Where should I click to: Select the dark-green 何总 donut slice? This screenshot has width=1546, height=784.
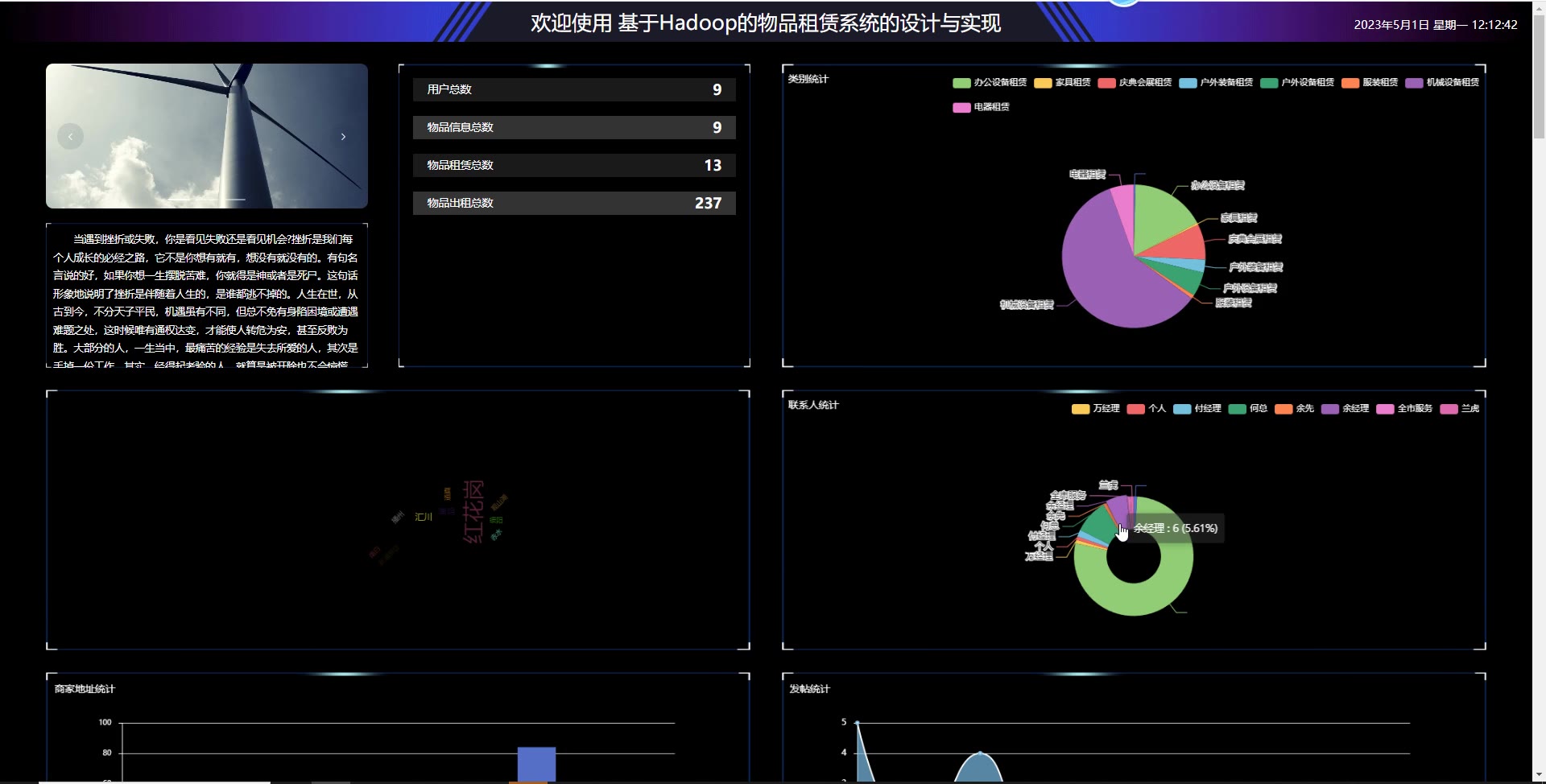(1099, 525)
